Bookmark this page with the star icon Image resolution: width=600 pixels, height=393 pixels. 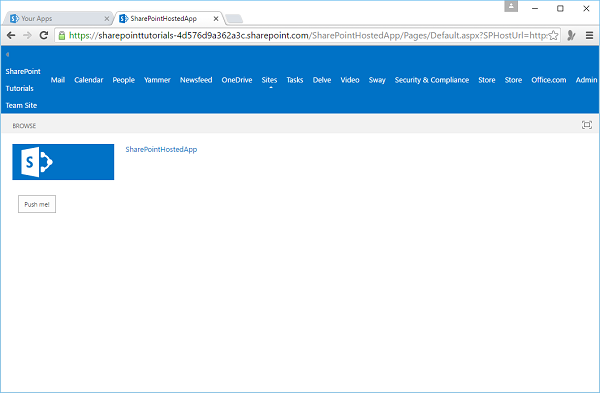pyautogui.click(x=553, y=36)
